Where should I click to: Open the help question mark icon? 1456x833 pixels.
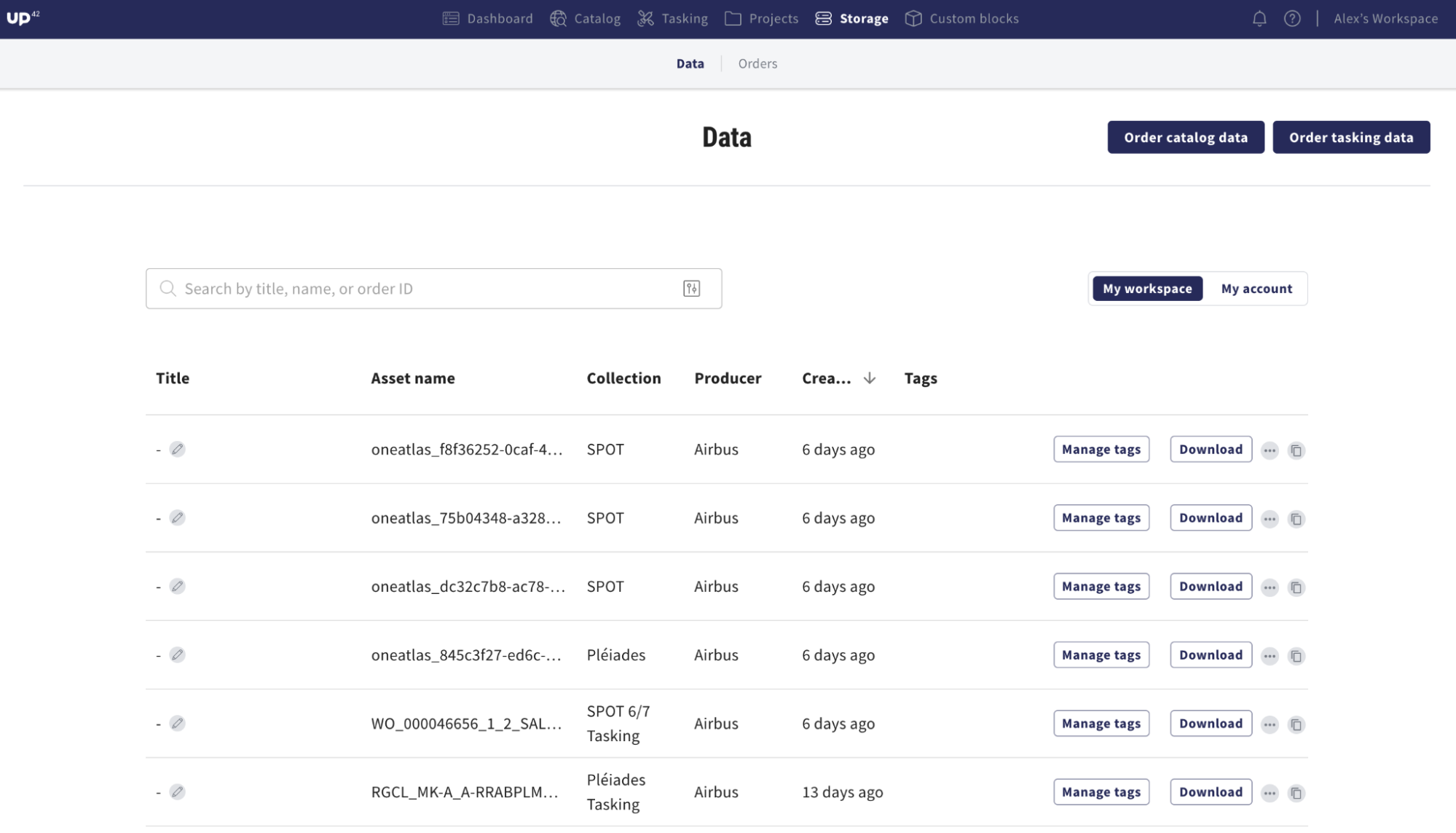point(1291,19)
